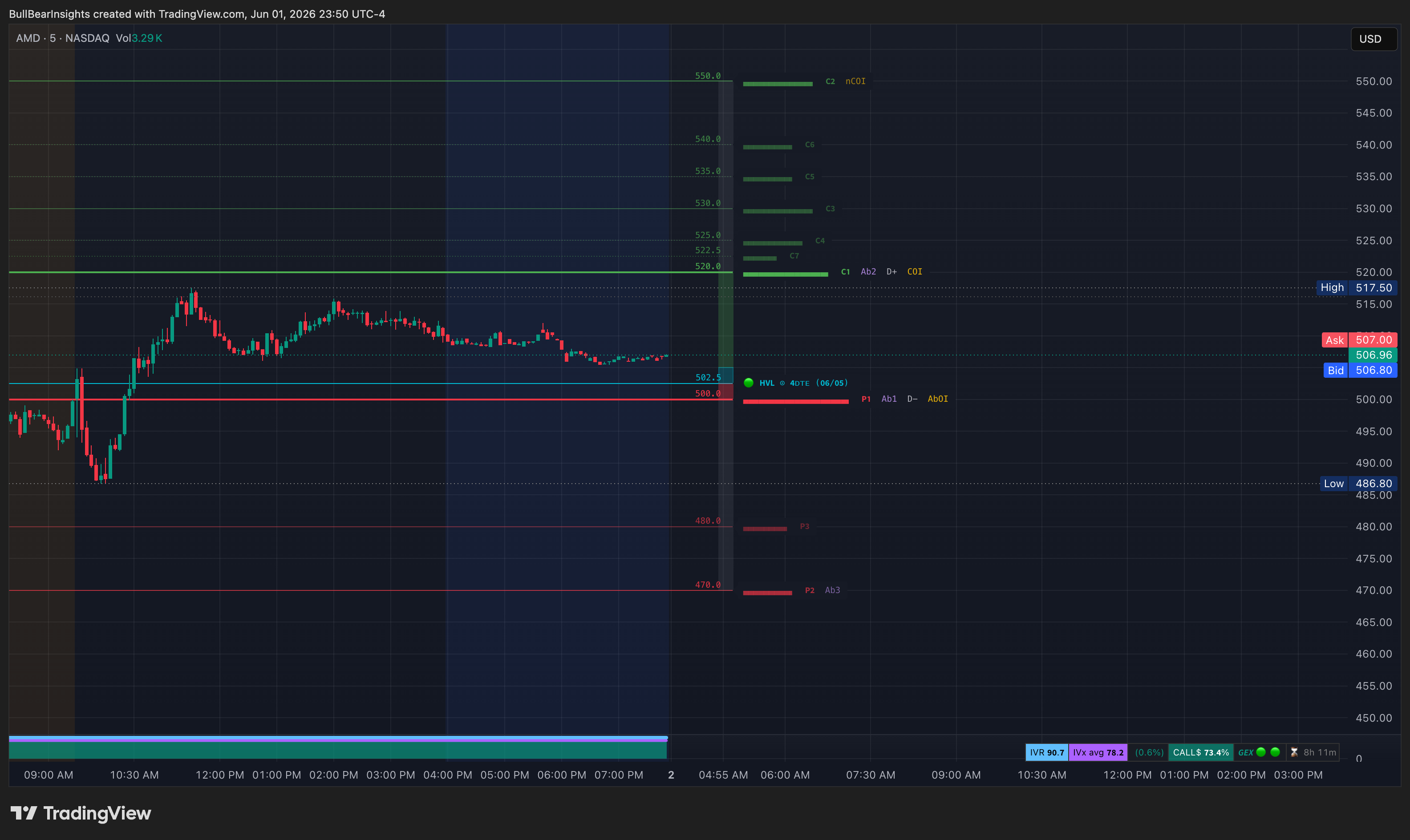Click the 502.5 HVL level label
This screenshot has width=1410, height=840.
[708, 378]
